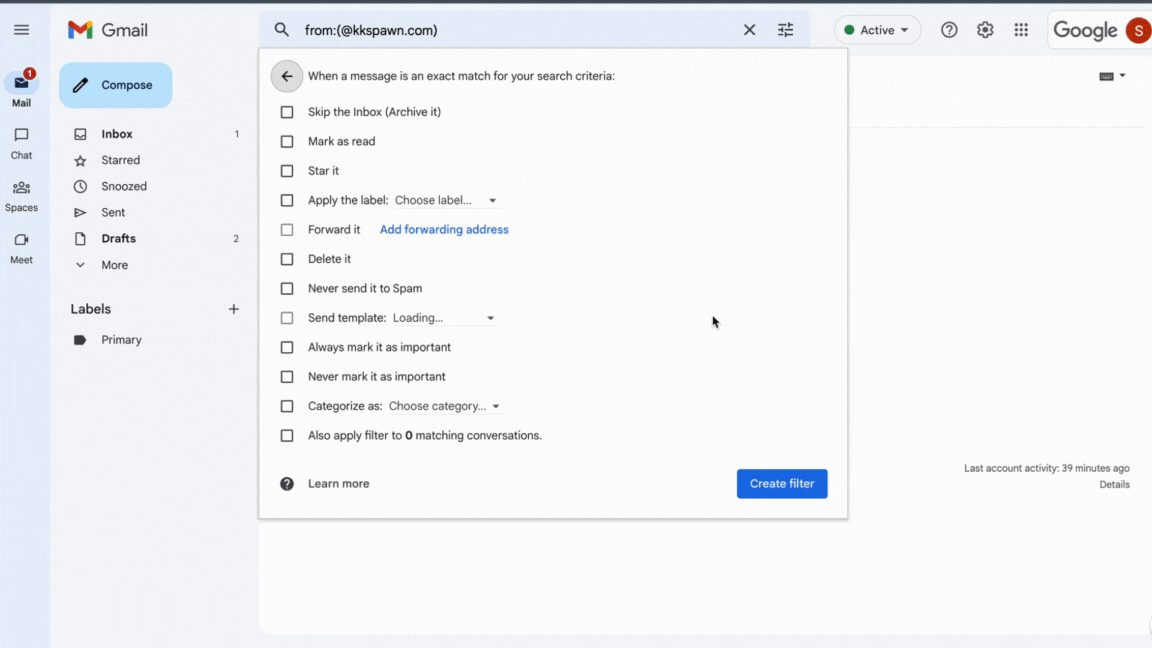Click the Gmail logo
This screenshot has width=1152, height=648.
108,30
